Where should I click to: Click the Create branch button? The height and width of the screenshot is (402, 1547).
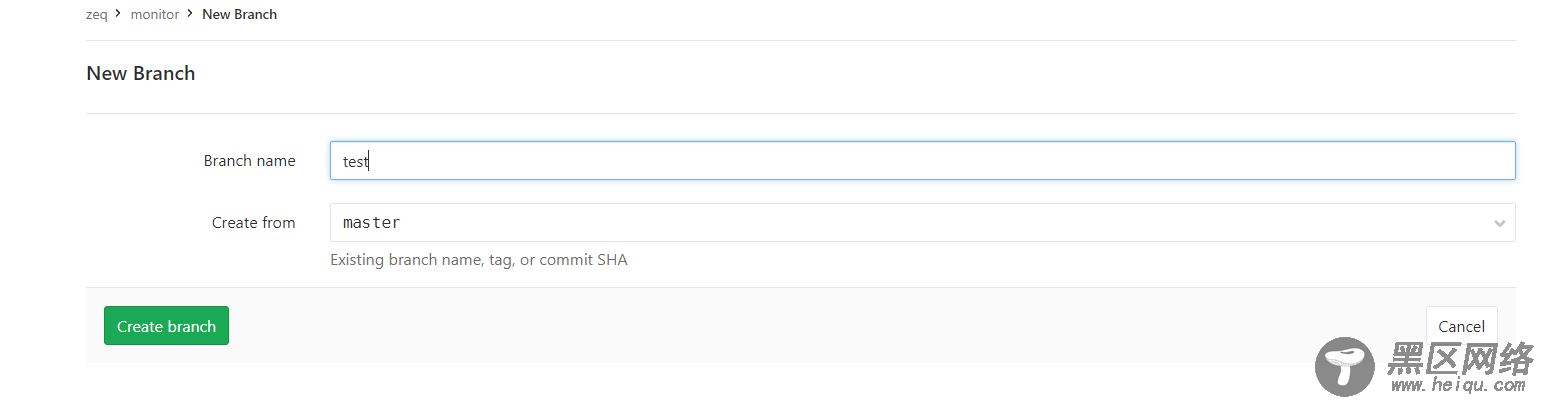tap(166, 326)
